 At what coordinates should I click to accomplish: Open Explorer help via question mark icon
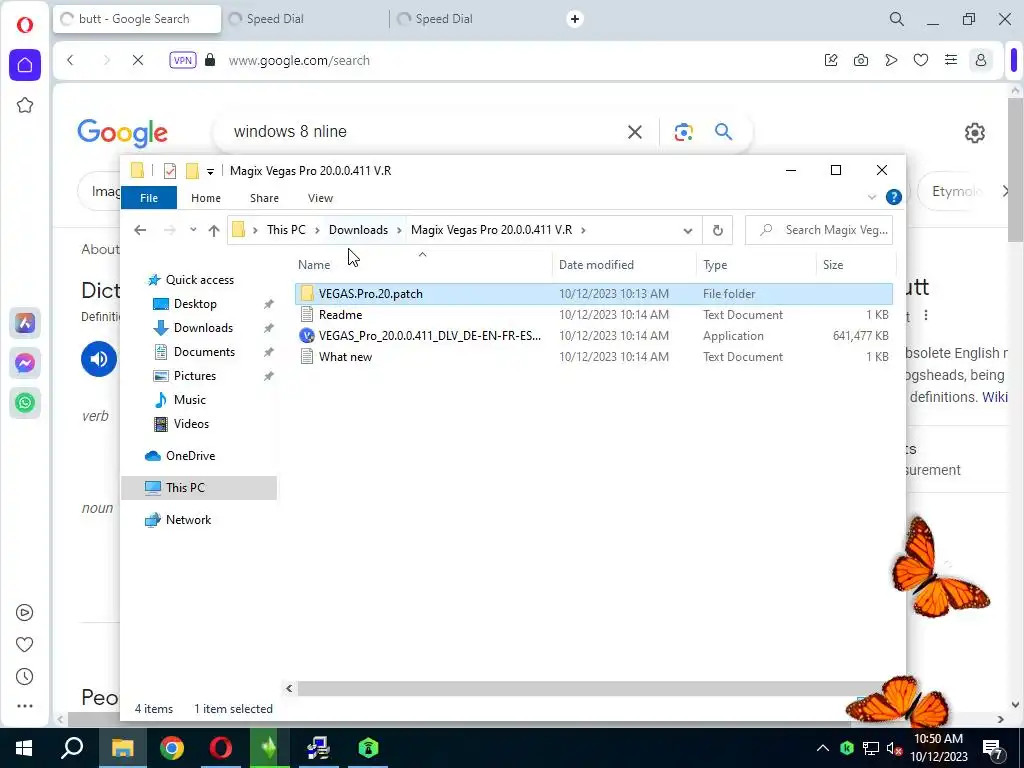893,197
